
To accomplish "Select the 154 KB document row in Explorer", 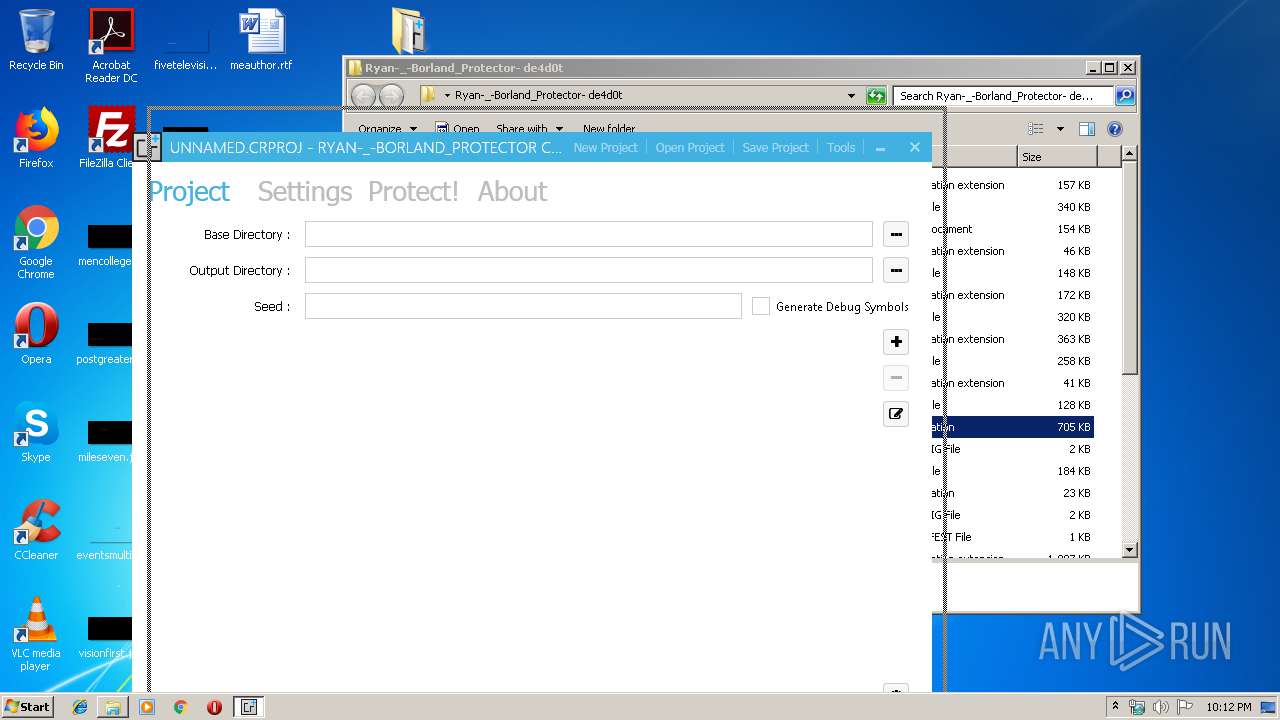I will tap(1012, 229).
